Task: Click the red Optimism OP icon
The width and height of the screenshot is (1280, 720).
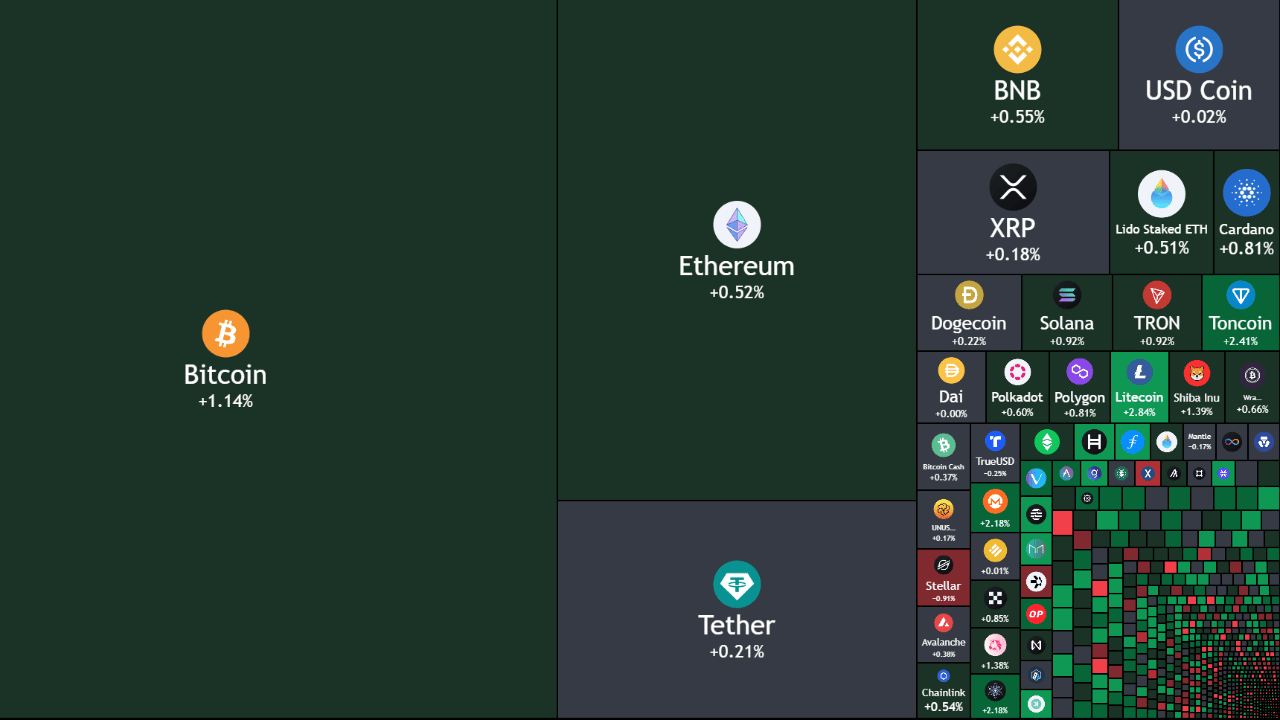Action: pyautogui.click(x=1036, y=614)
